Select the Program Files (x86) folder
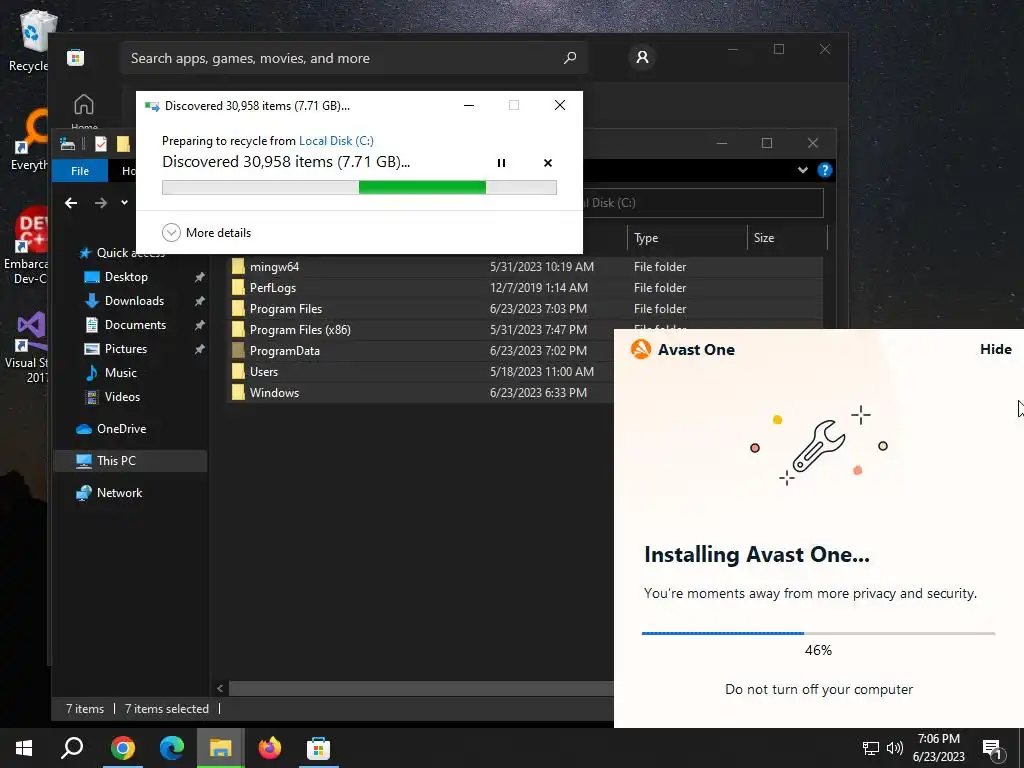This screenshot has height=768, width=1024. pyautogui.click(x=300, y=330)
